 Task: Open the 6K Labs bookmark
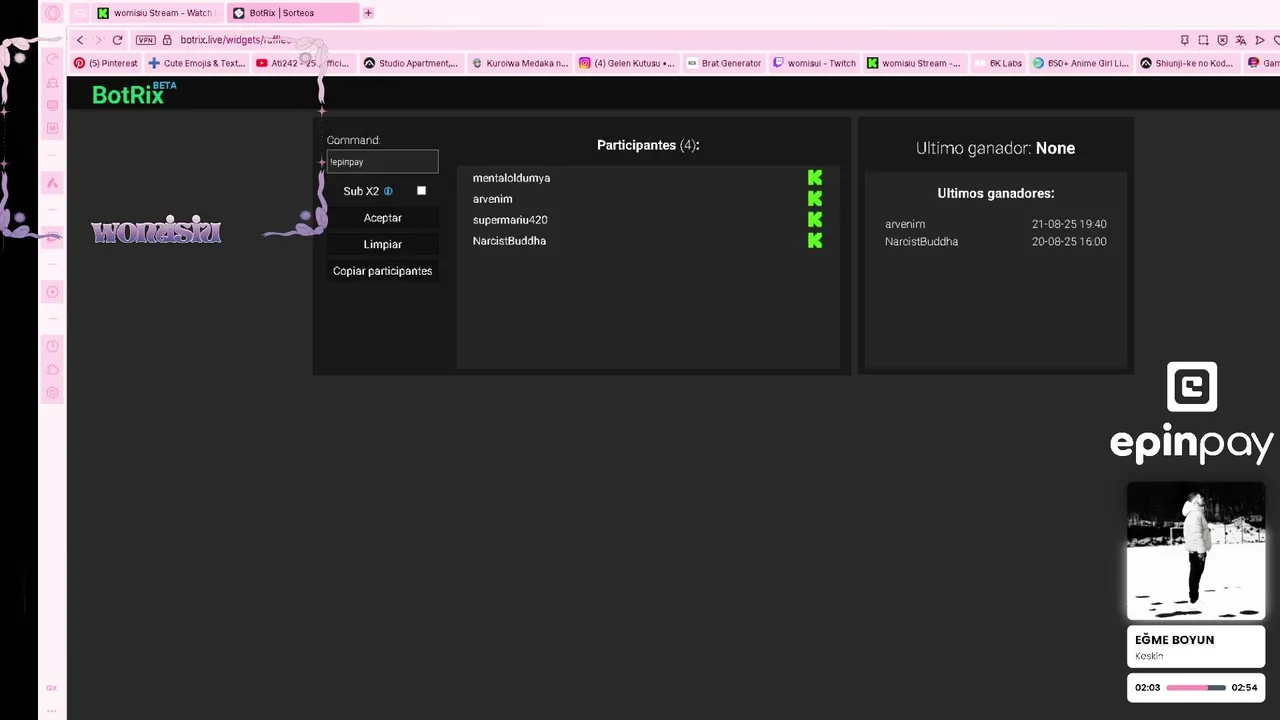[x=998, y=63]
